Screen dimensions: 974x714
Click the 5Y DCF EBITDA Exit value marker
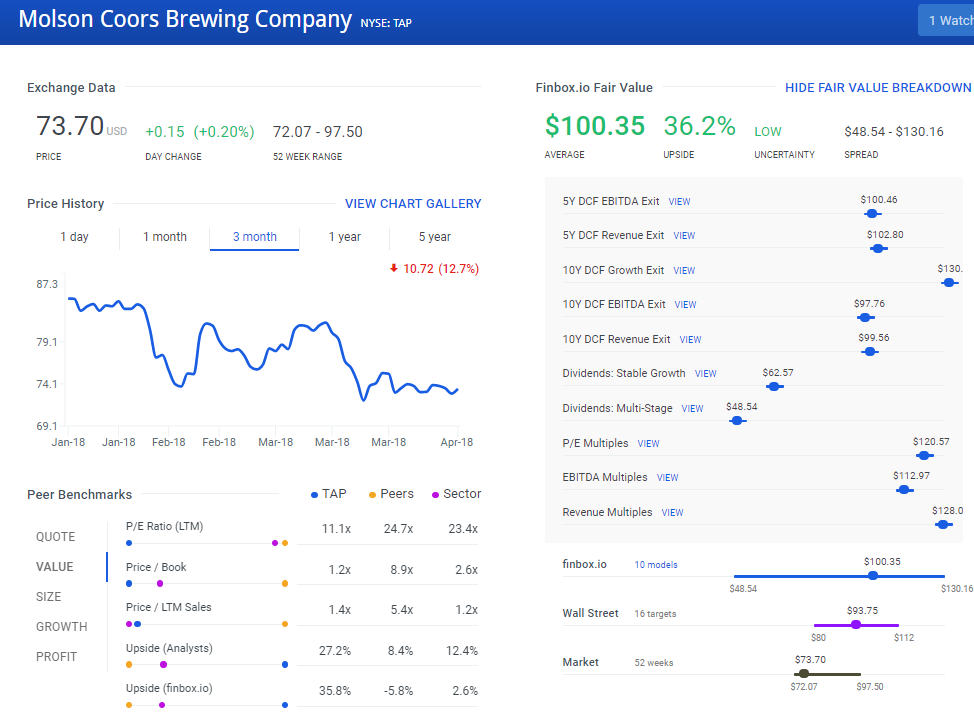point(872,214)
